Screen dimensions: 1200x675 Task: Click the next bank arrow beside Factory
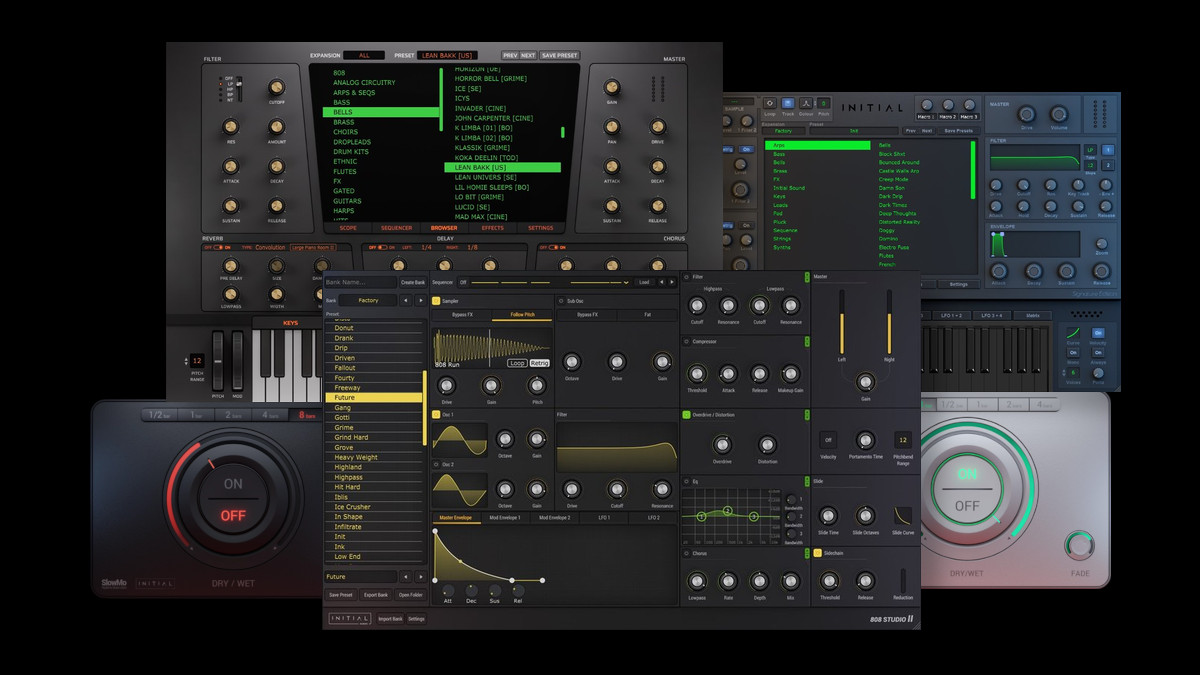coord(422,300)
